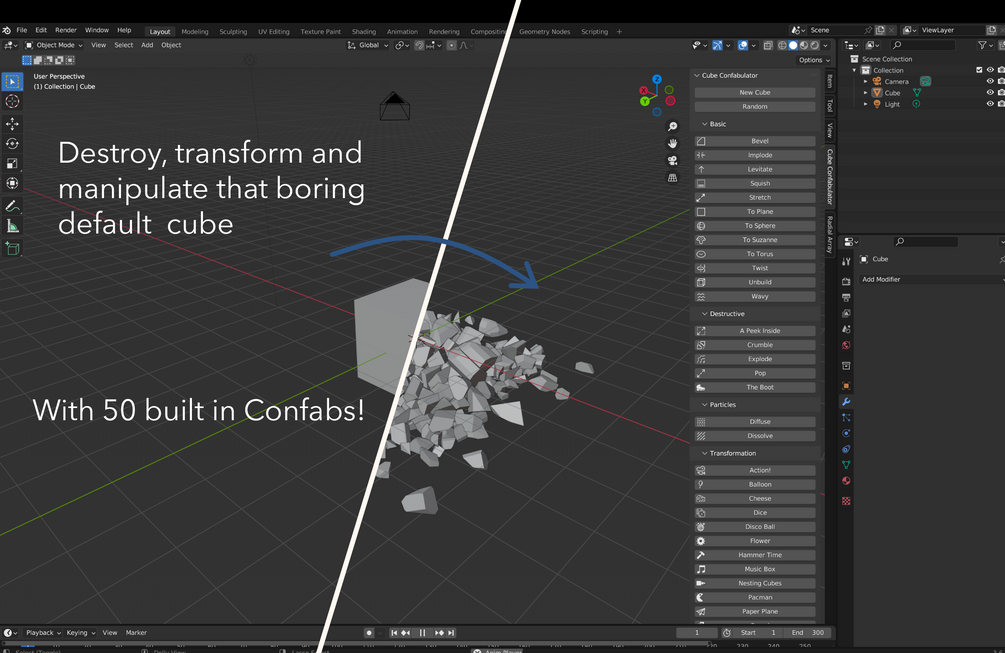Toggle the camera view icon

pyautogui.click(x=672, y=160)
